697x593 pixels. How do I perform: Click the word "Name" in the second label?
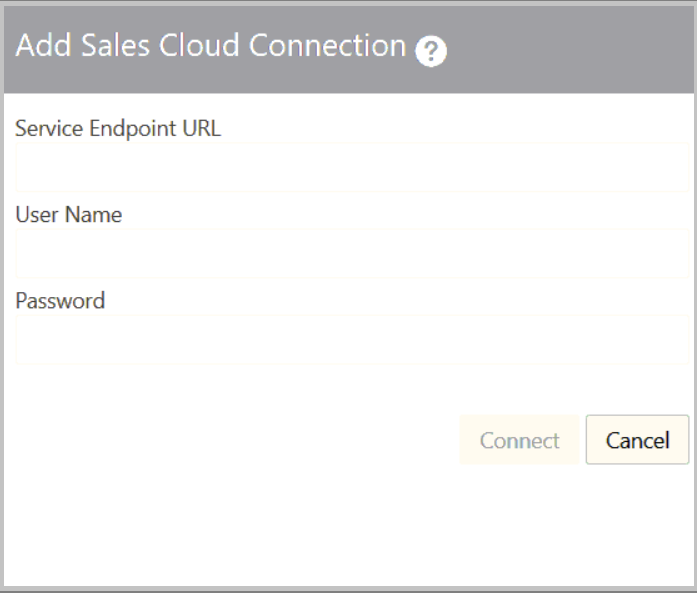click(95, 214)
